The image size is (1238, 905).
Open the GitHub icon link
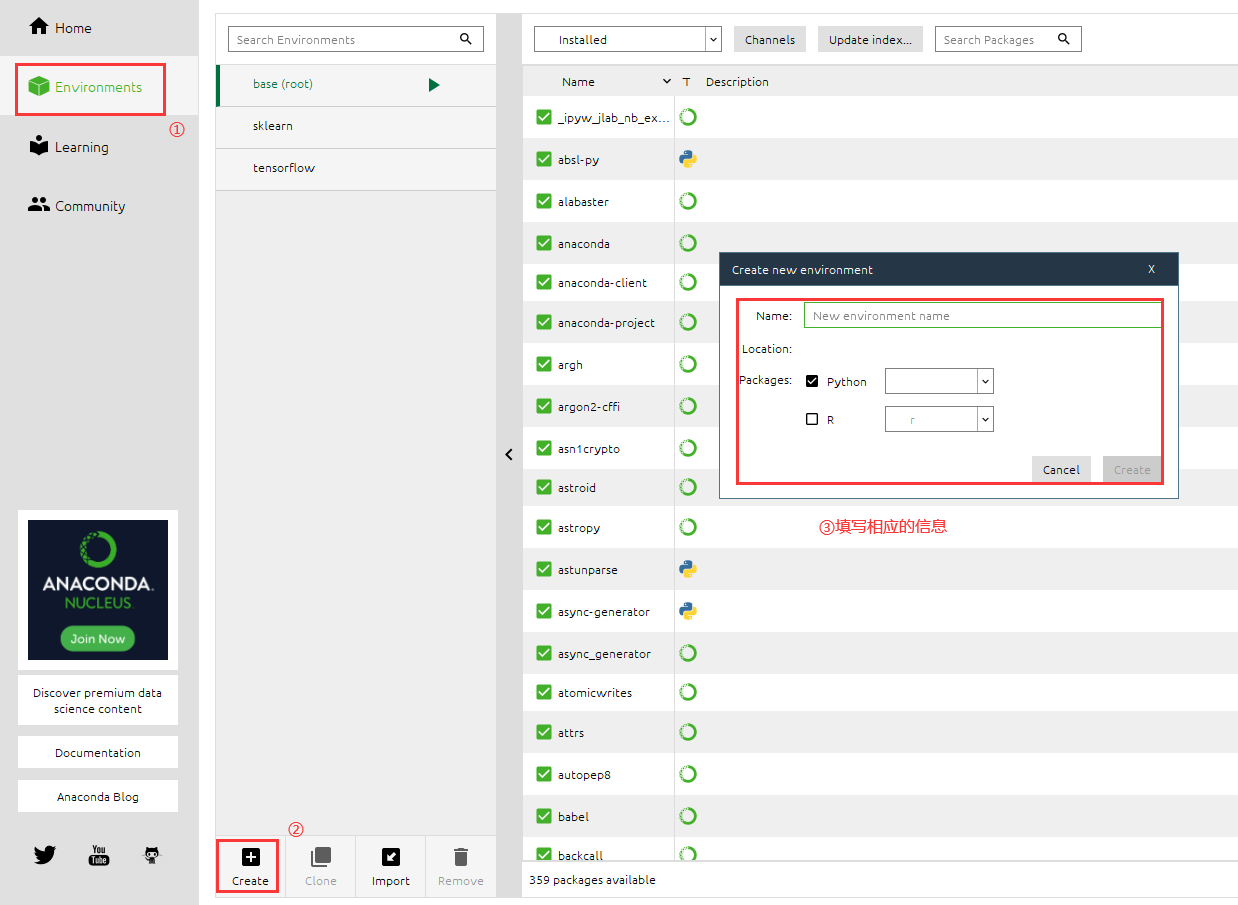152,855
